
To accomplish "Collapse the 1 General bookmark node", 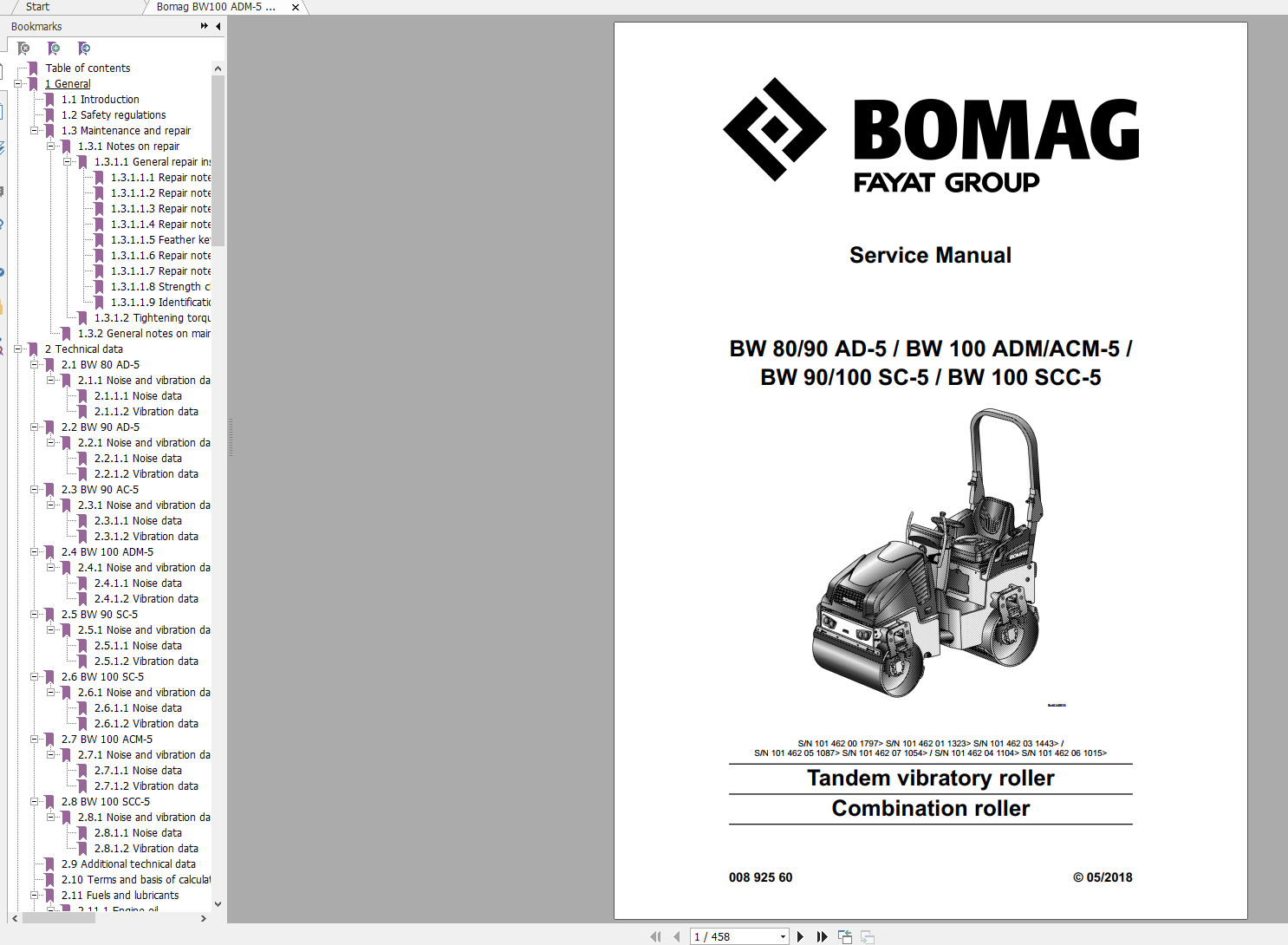I will (17, 84).
